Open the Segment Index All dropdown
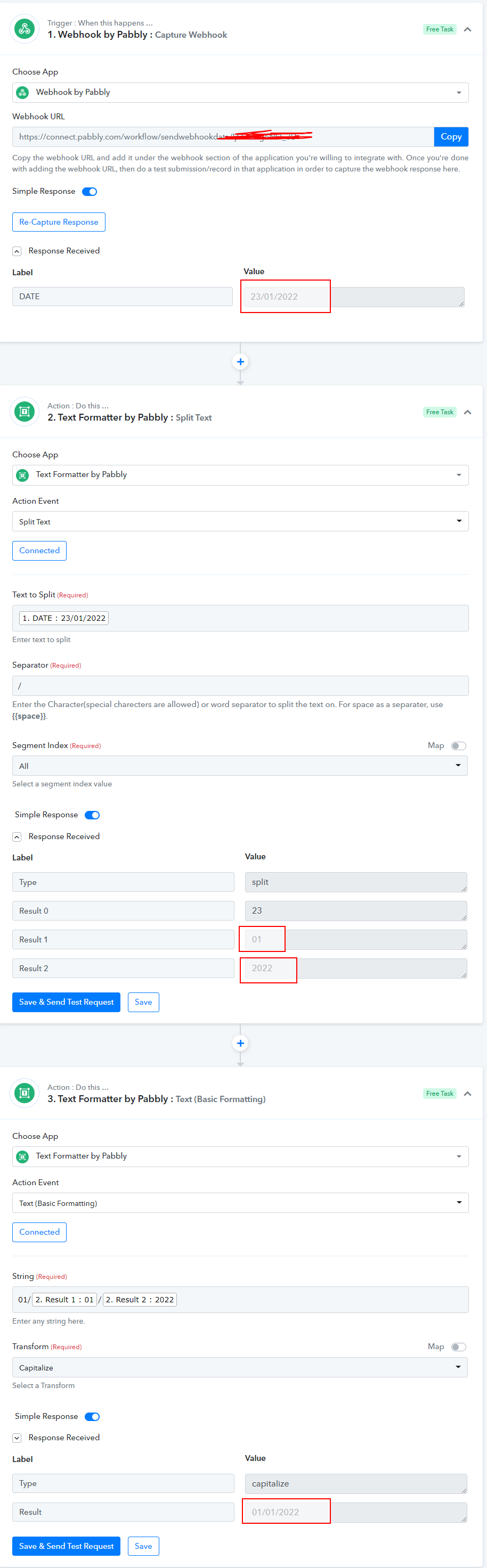 pyautogui.click(x=240, y=766)
